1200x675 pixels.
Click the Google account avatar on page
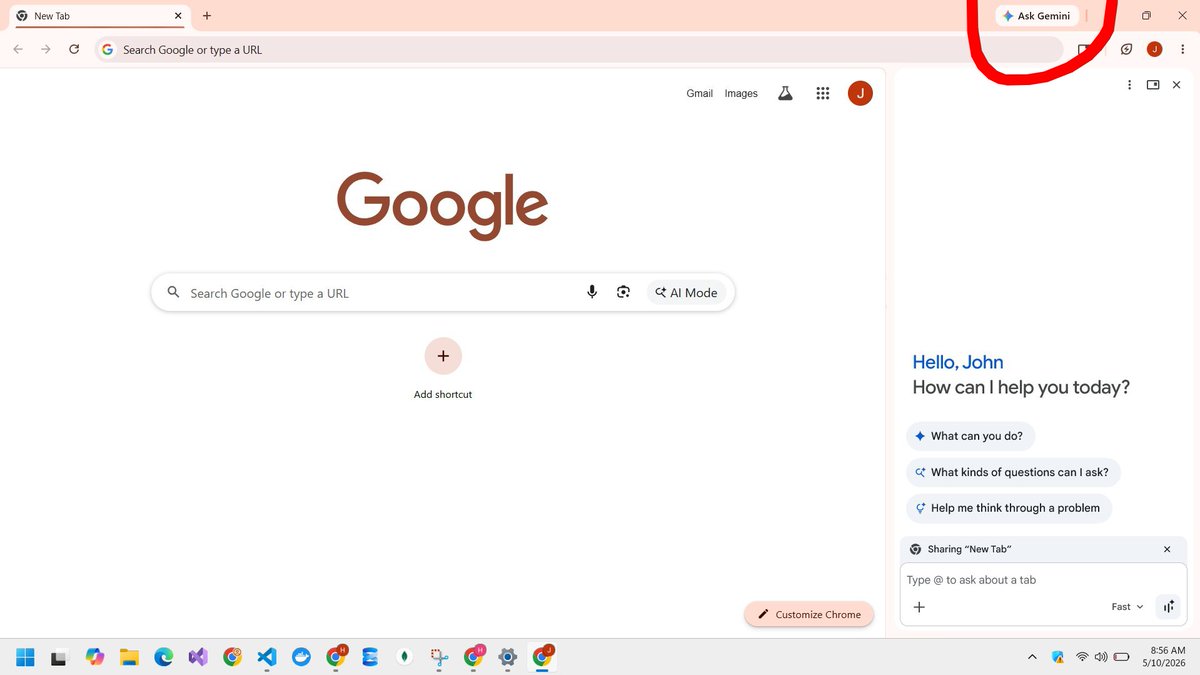pyautogui.click(x=860, y=93)
